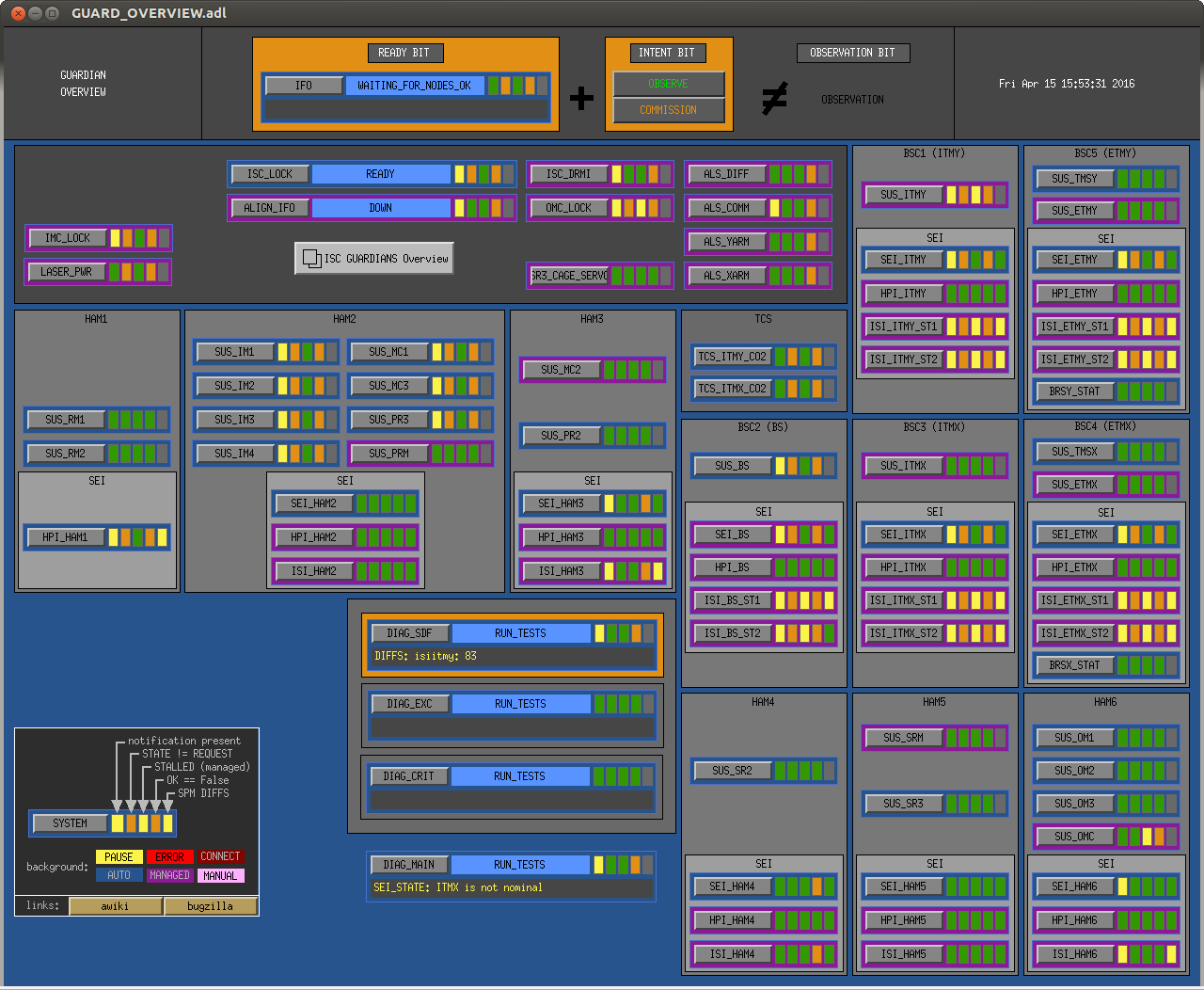This screenshot has width=1204, height=990.
Task: Open the SUS_PRM node
Action: (x=389, y=454)
